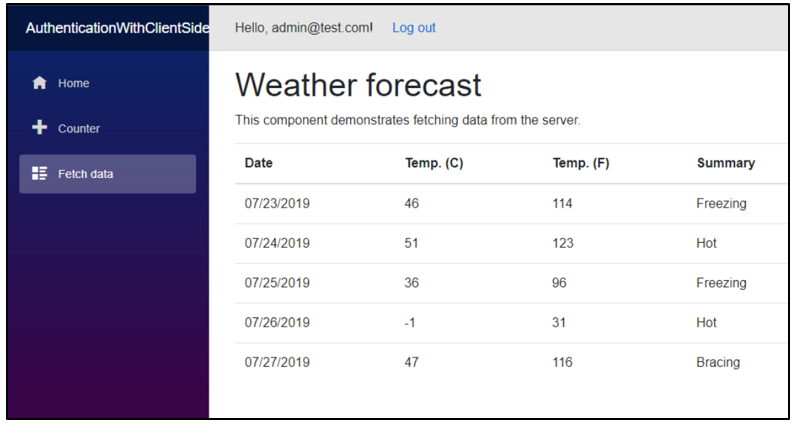
Task: Go to the Counter page
Action: (x=78, y=128)
